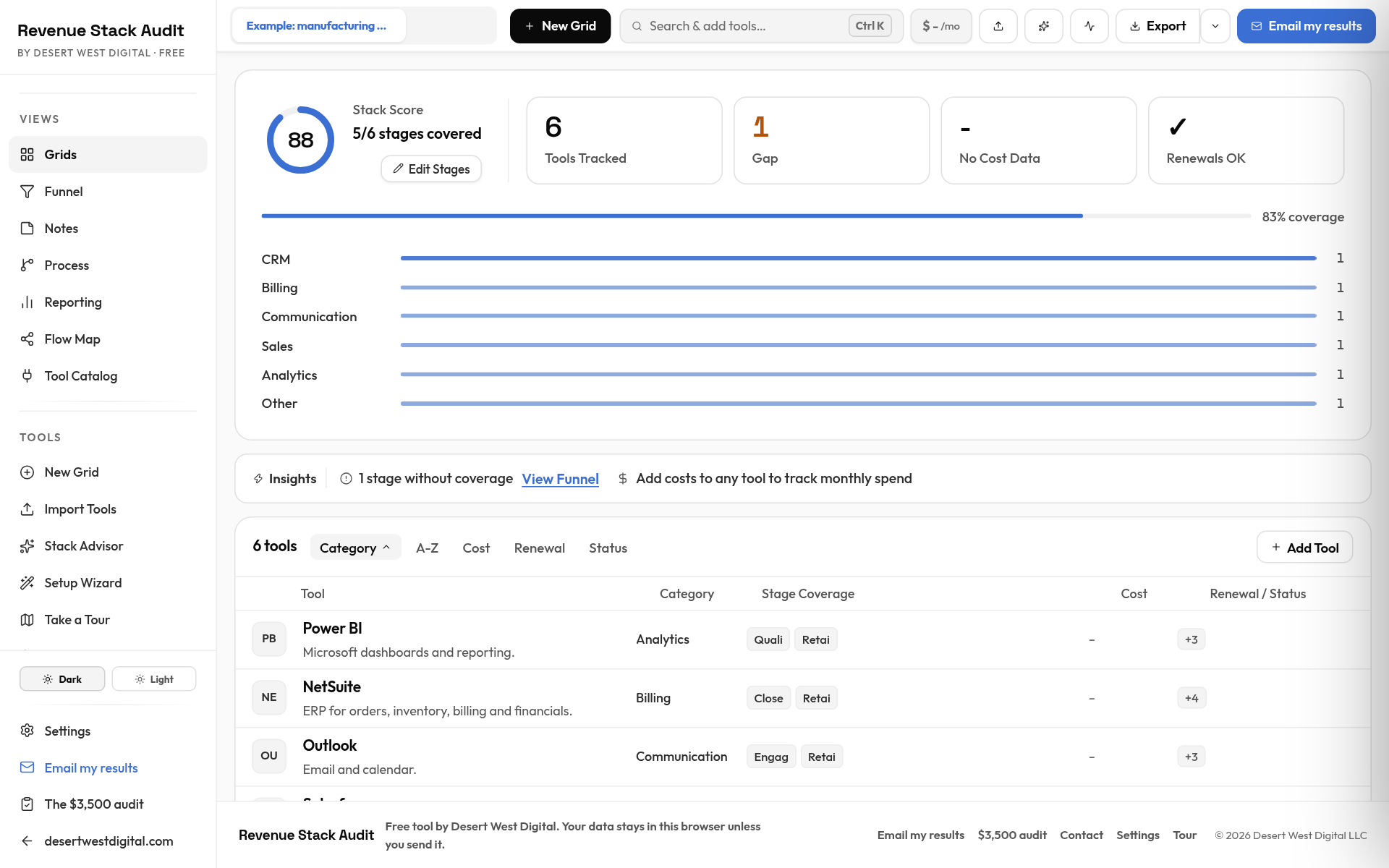This screenshot has width=1389, height=868.
Task: Launch the Stack Advisor
Action: (x=108, y=545)
